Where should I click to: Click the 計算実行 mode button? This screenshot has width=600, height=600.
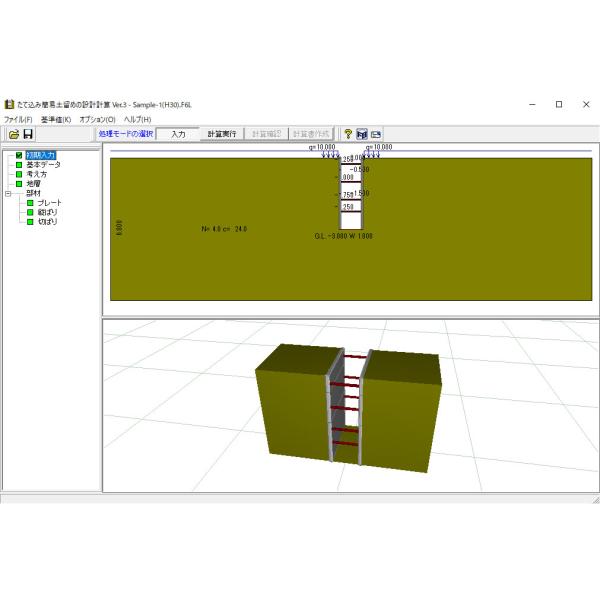click(222, 134)
